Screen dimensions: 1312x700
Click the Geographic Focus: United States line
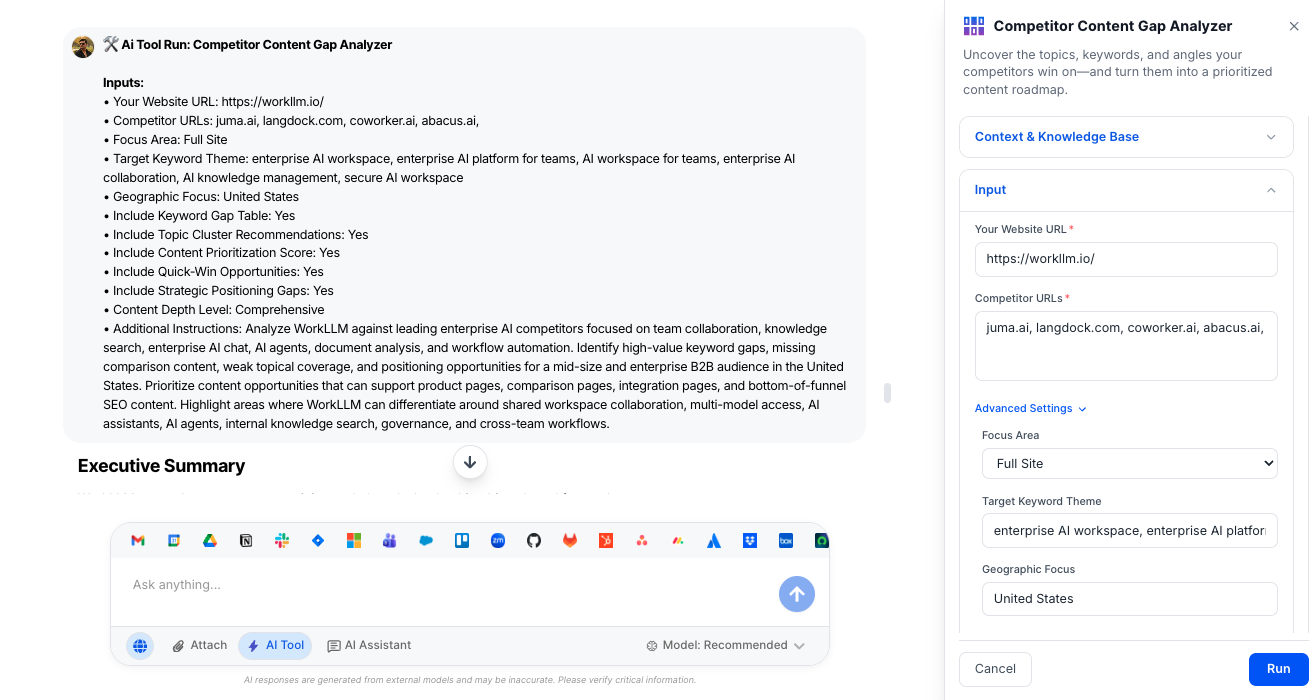coord(201,197)
